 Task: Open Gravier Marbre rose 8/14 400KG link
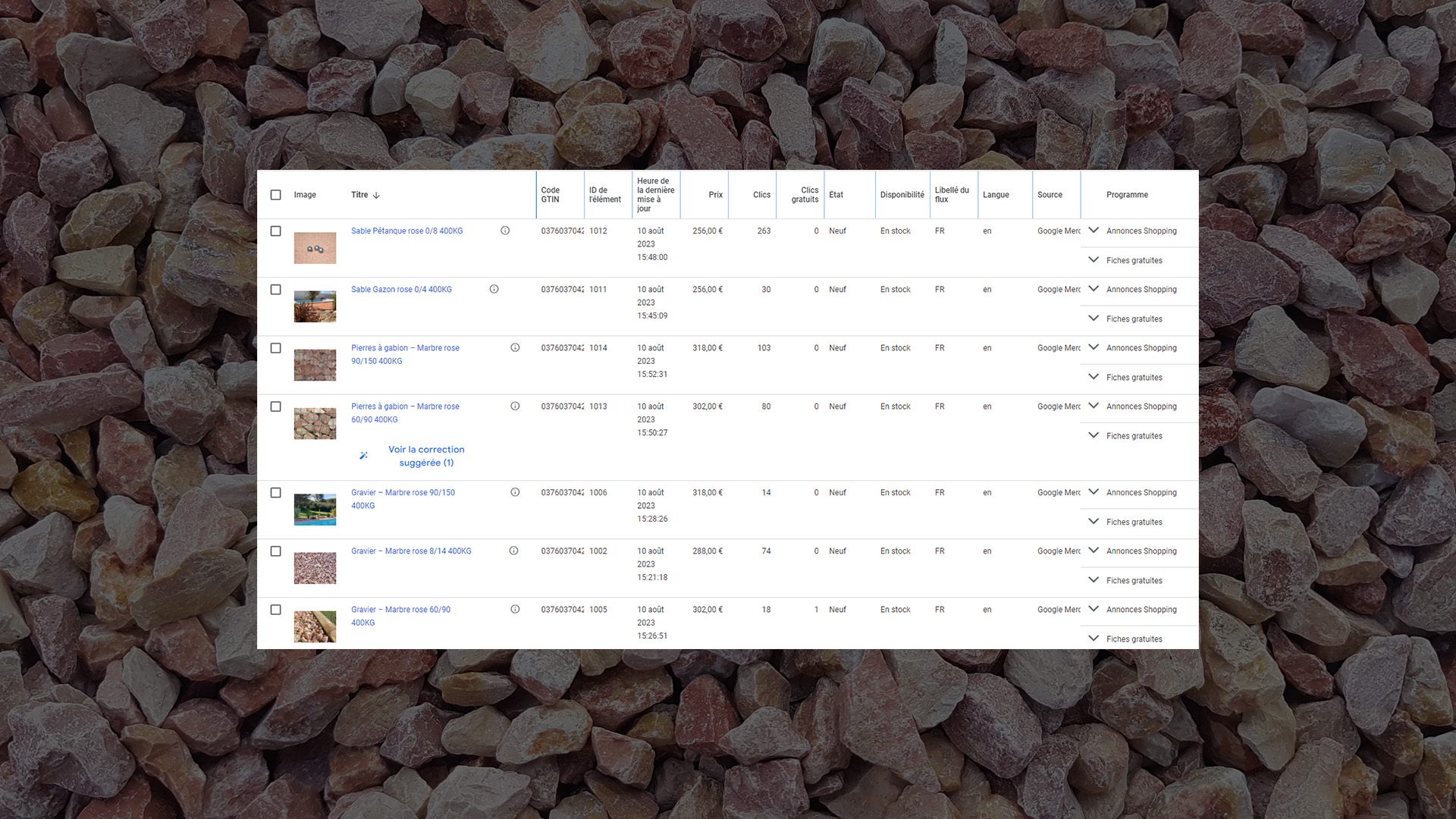click(411, 551)
